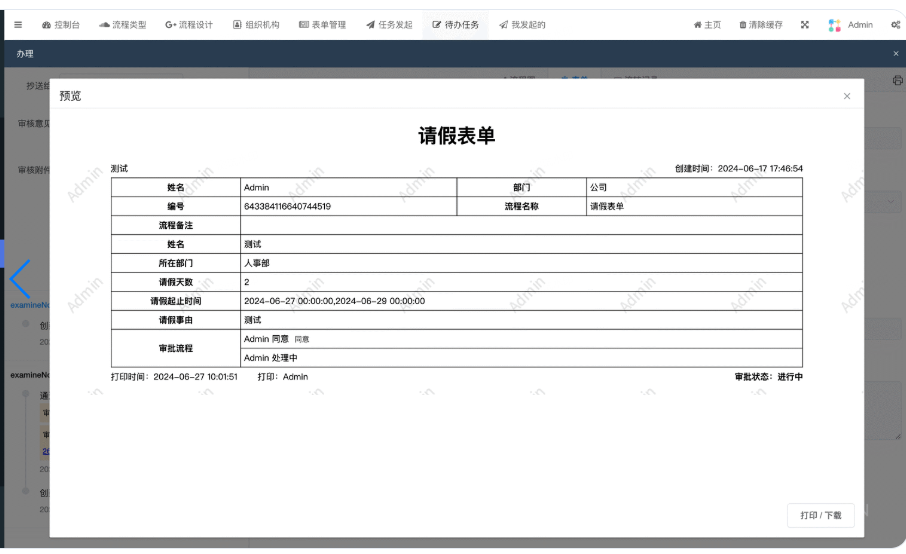Open 表单管理 from the navigation bar
The height and width of the screenshot is (554, 906).
(x=322, y=25)
